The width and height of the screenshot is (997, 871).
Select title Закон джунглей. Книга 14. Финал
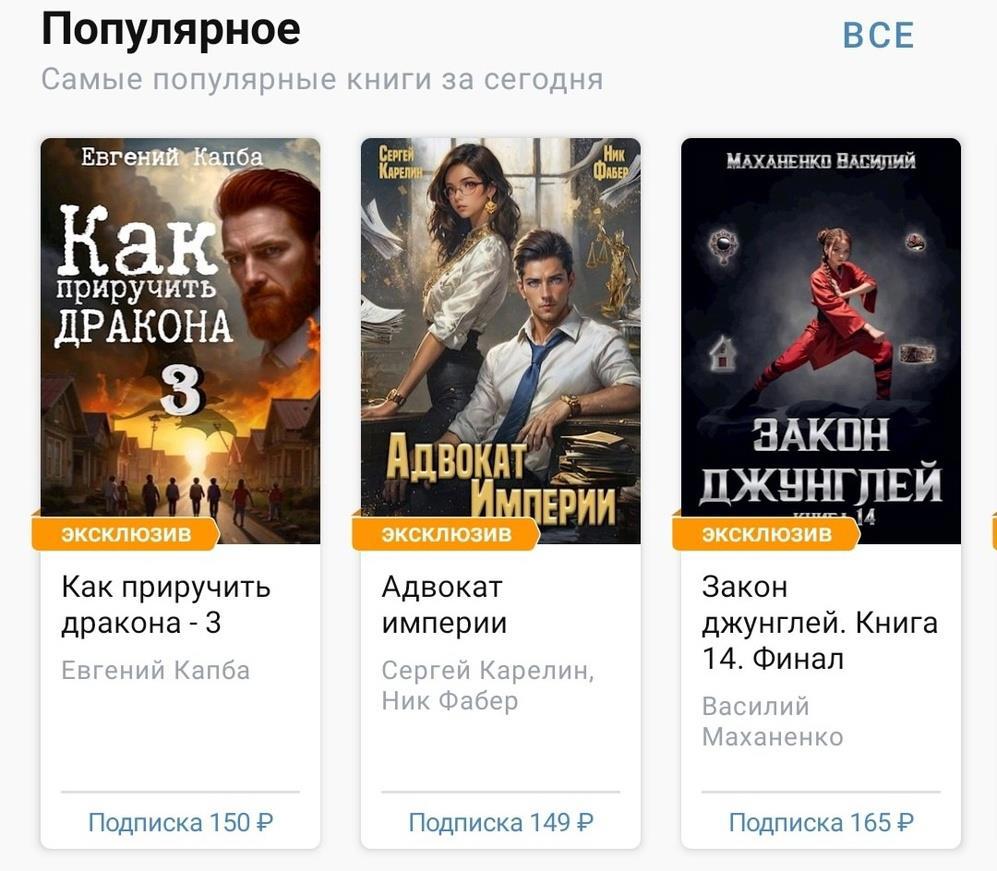click(820, 622)
